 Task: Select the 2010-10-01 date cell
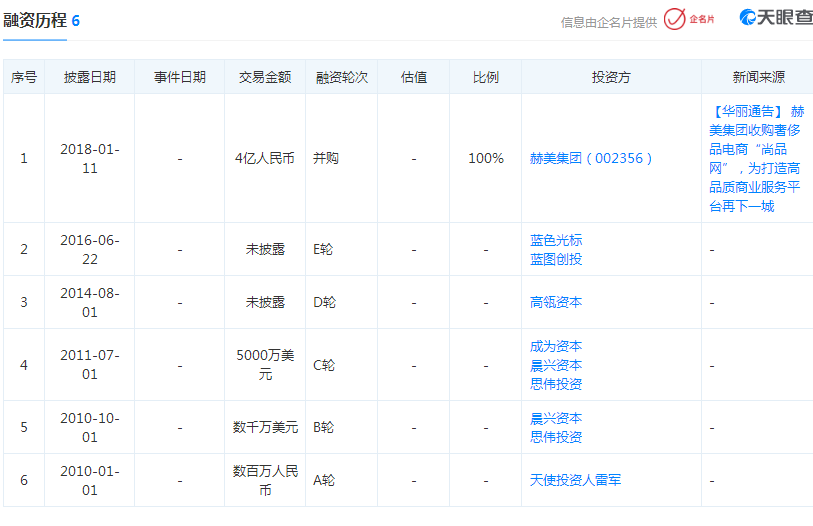click(x=90, y=427)
